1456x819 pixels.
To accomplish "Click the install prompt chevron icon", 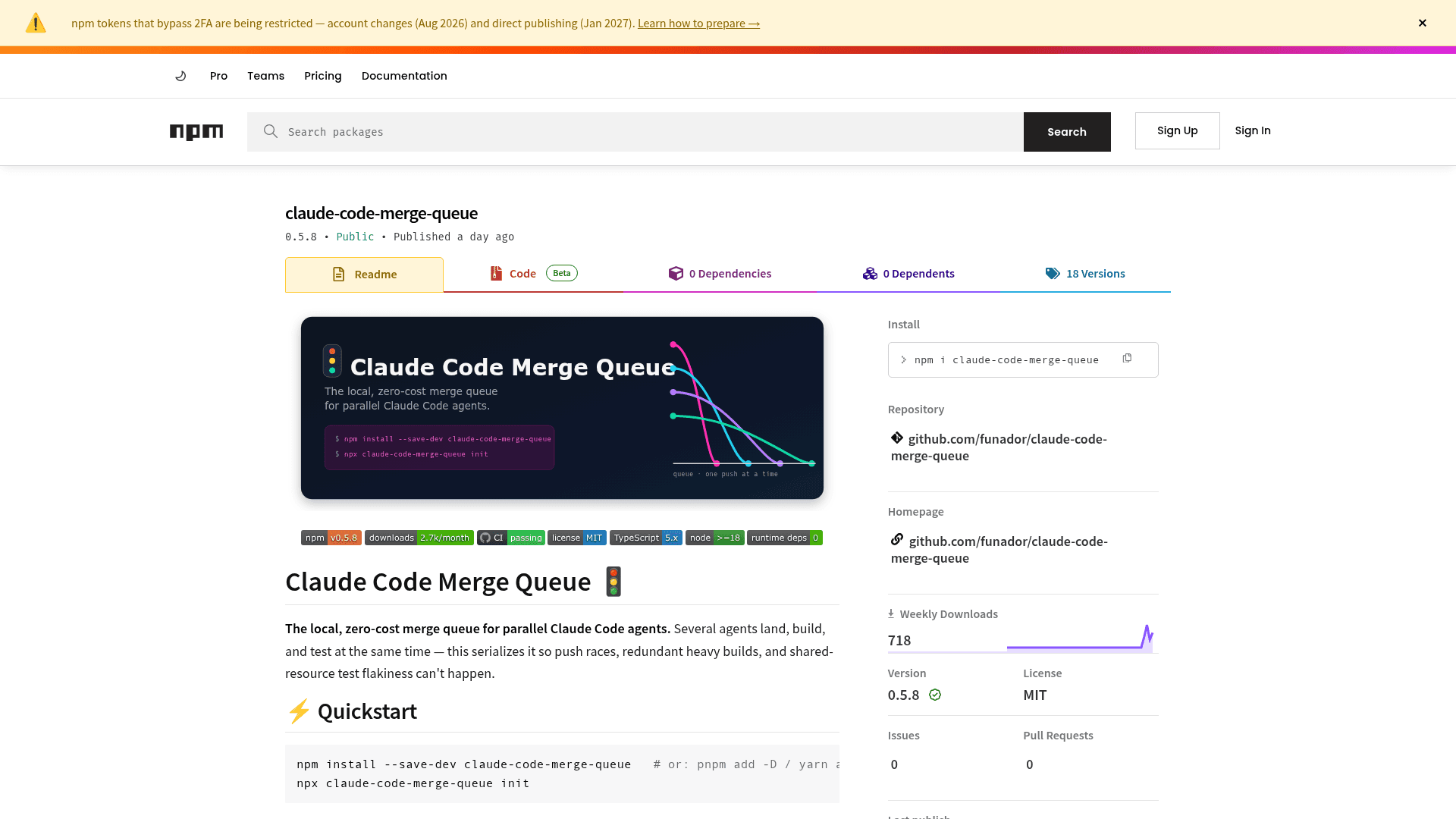I will [x=903, y=360].
